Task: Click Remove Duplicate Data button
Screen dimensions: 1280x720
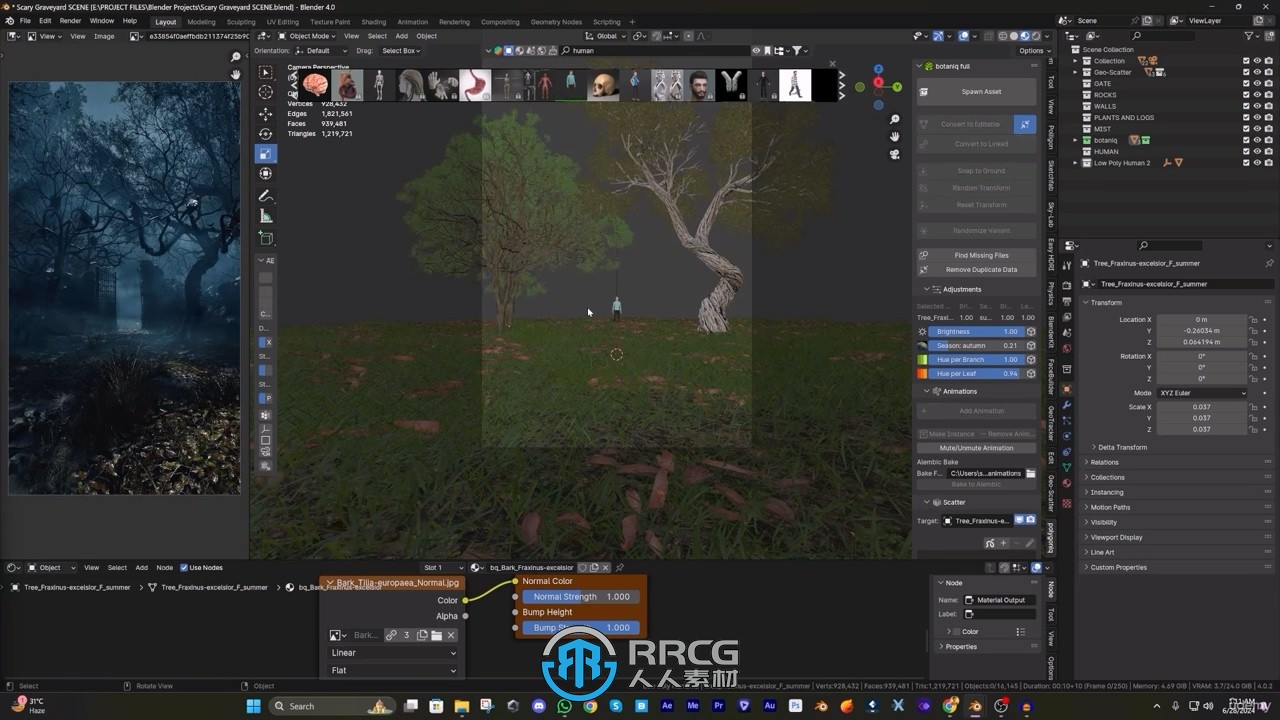Action: [x=976, y=269]
